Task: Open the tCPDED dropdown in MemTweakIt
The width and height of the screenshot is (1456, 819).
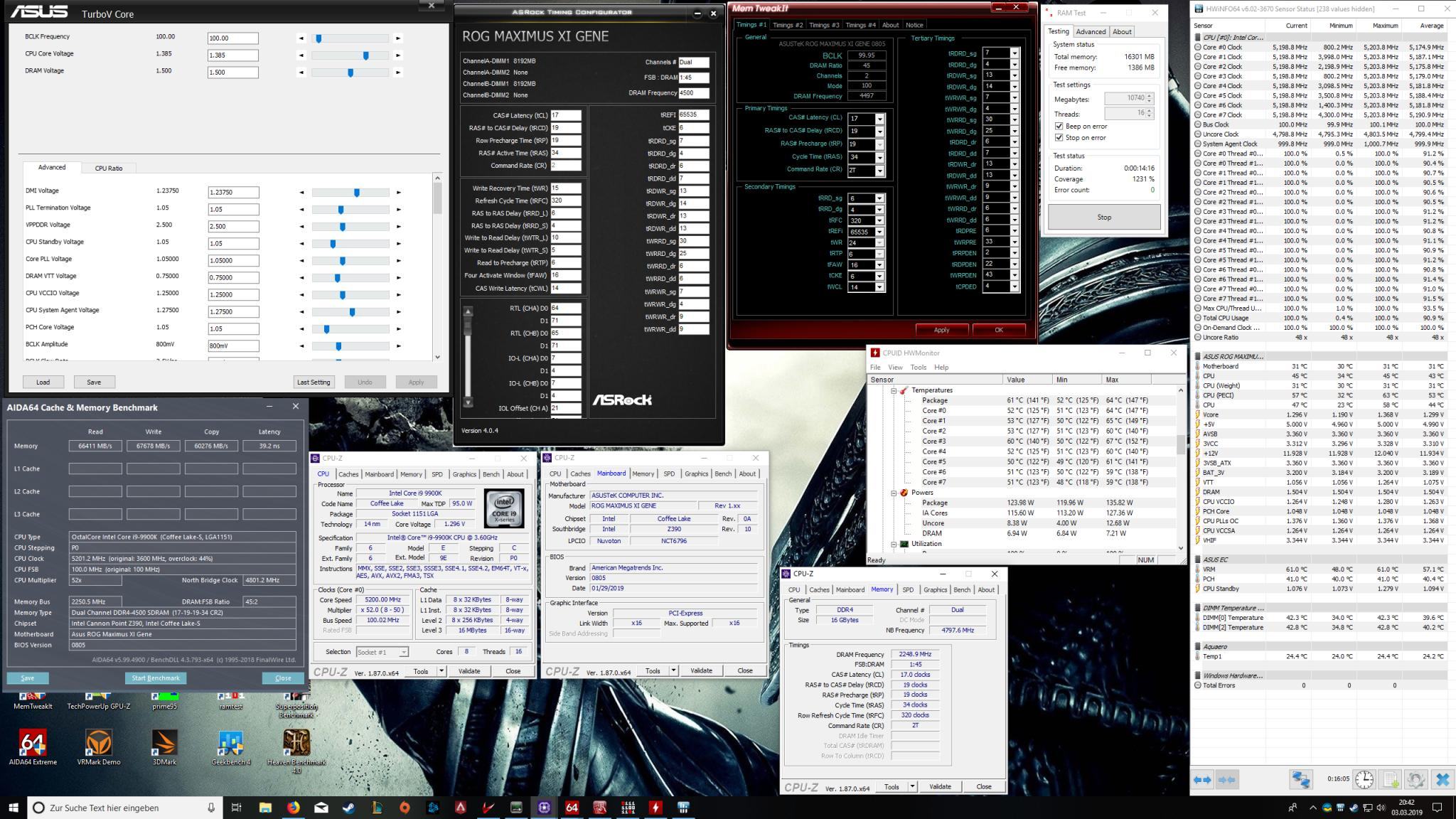Action: point(1015,287)
